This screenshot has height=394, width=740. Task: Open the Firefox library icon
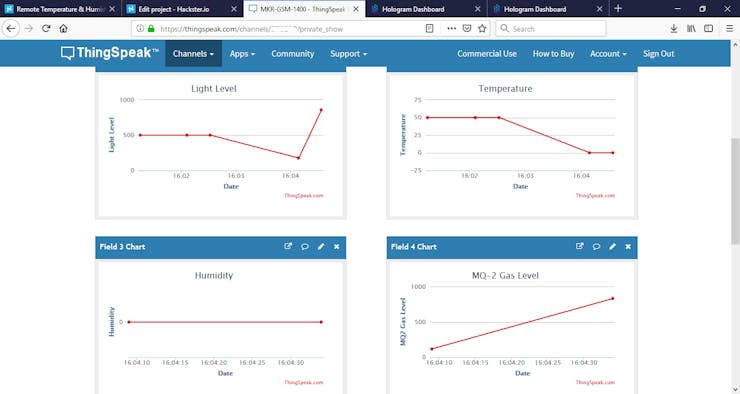pos(691,29)
